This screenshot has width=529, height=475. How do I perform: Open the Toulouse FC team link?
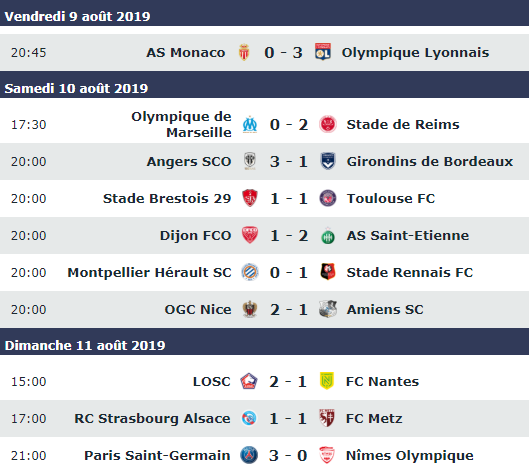click(x=391, y=198)
